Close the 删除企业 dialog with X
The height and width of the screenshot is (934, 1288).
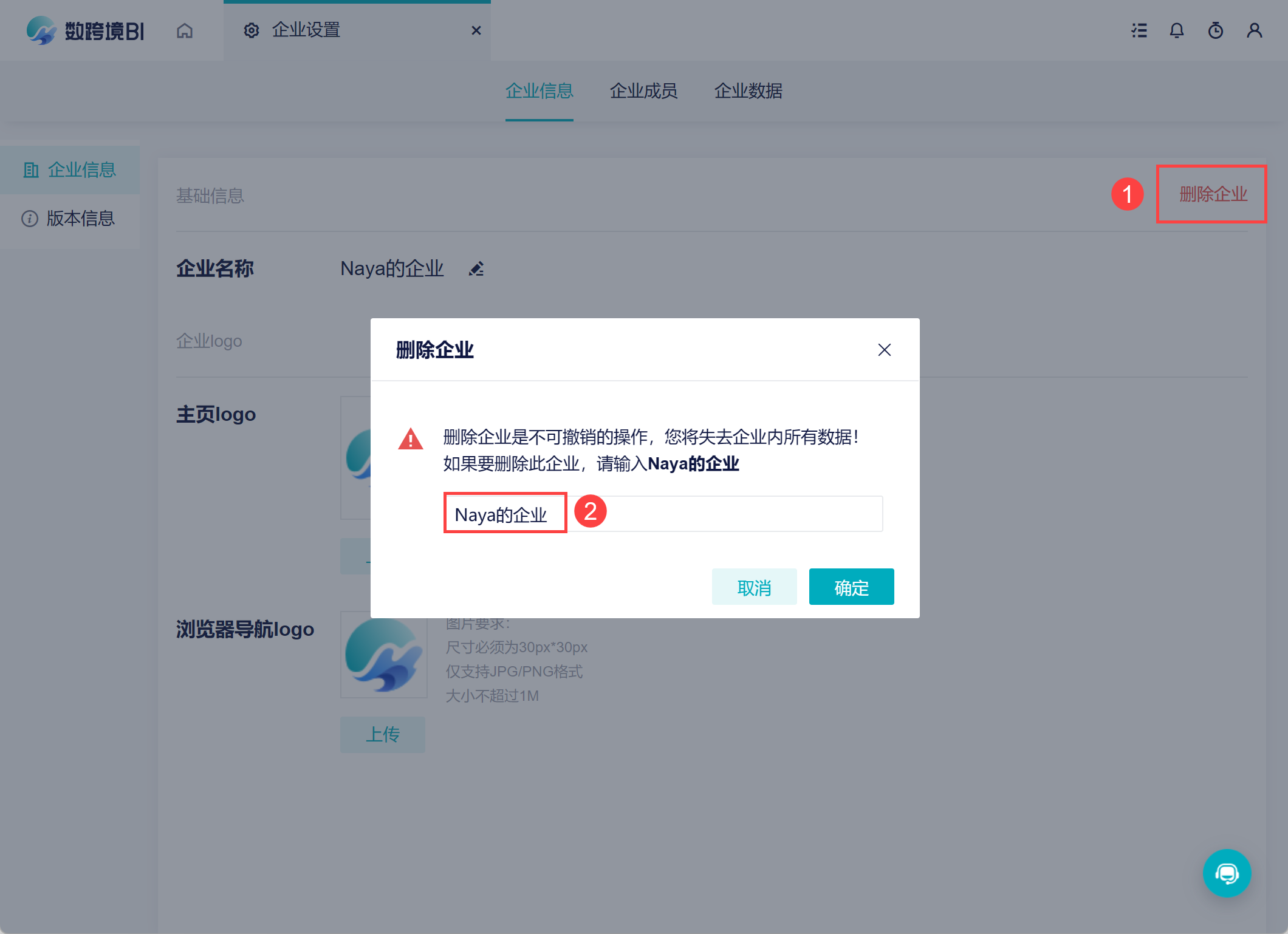point(884,350)
